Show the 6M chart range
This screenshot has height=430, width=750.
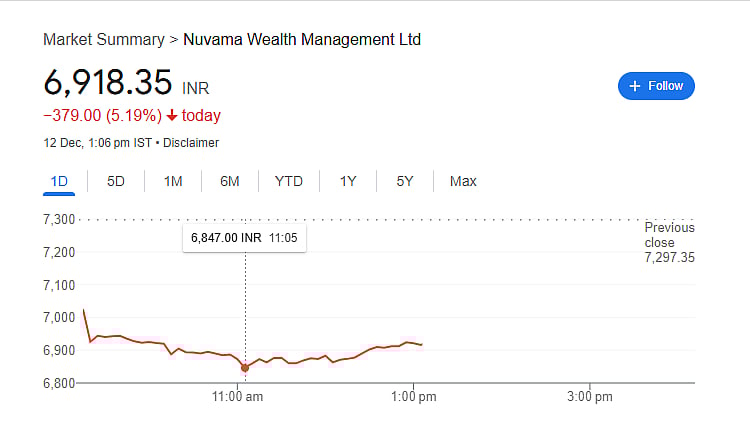230,181
